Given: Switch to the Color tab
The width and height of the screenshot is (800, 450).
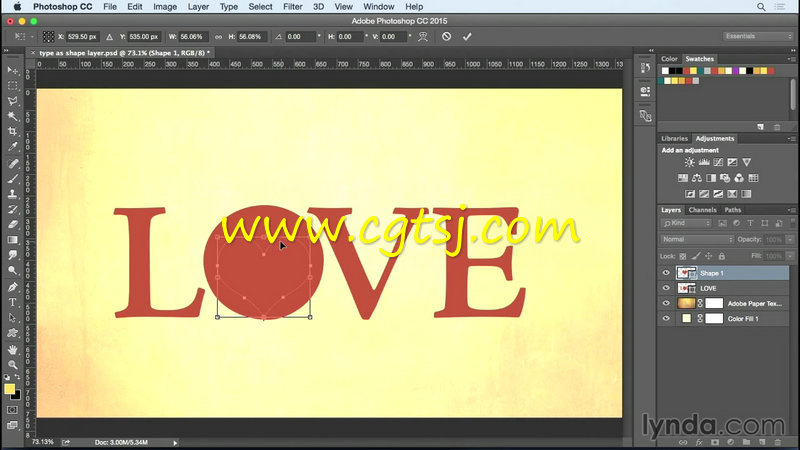Looking at the screenshot, I should tap(669, 59).
